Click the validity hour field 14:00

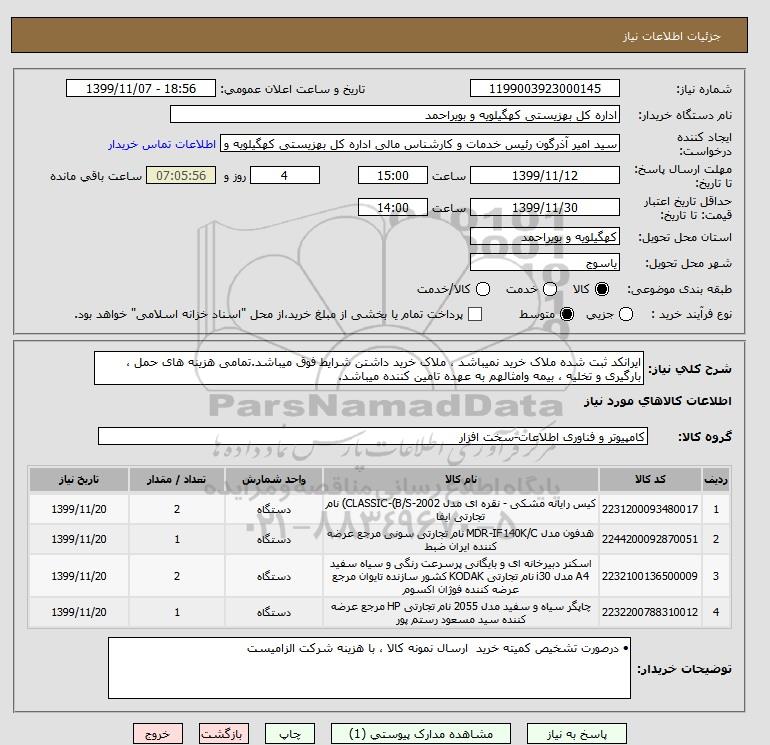(393, 207)
